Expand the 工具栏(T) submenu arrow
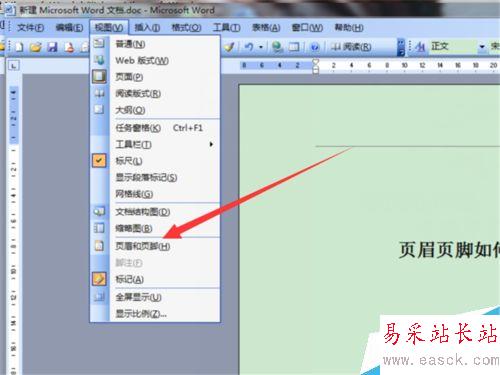The image size is (500, 375). (211, 144)
